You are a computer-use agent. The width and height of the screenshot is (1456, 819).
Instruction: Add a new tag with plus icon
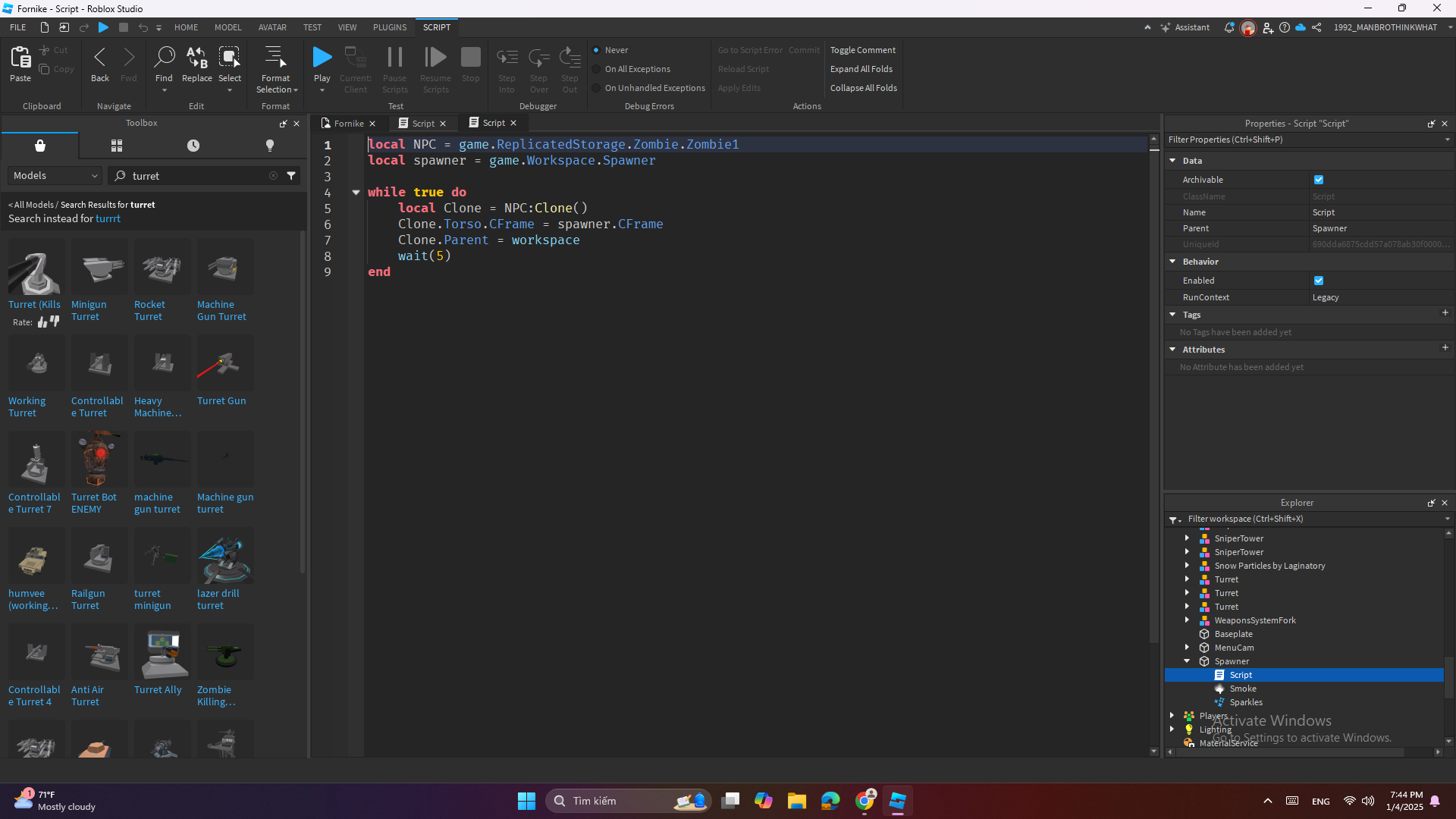(x=1445, y=312)
